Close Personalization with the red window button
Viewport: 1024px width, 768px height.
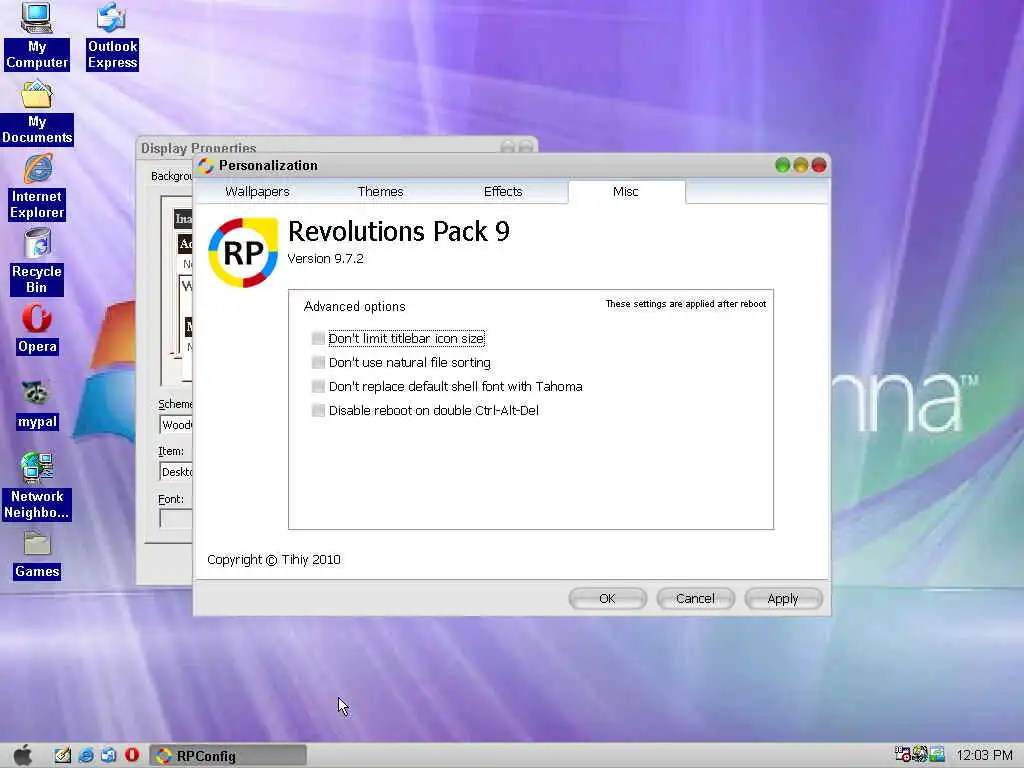(819, 165)
